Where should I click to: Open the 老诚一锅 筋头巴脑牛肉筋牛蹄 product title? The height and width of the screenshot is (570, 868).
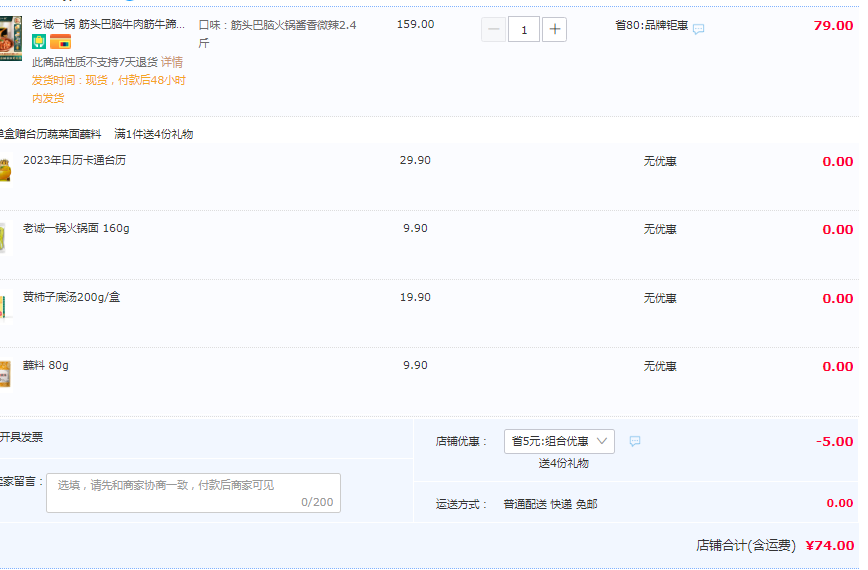(108, 24)
